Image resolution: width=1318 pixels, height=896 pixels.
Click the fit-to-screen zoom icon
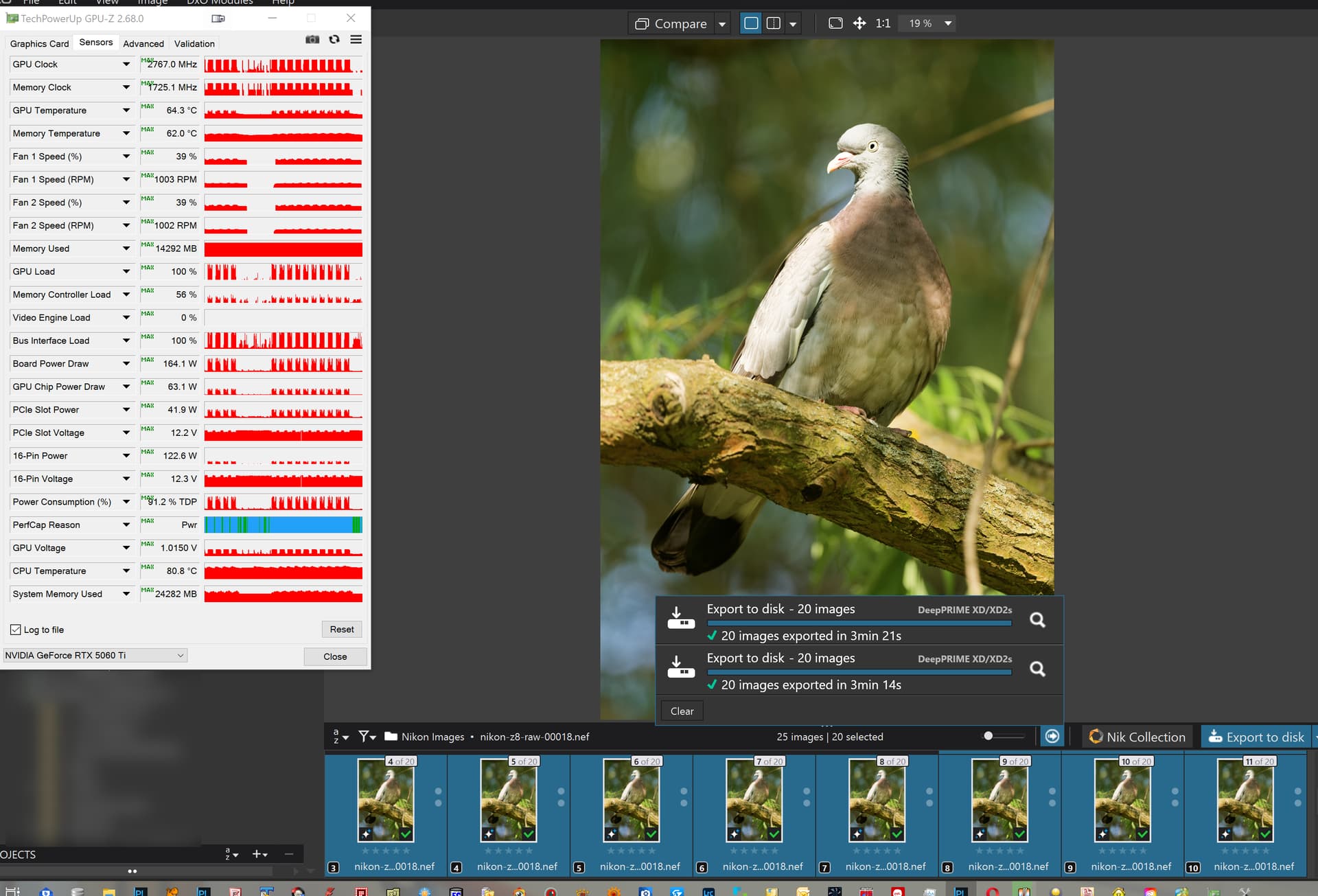click(835, 23)
